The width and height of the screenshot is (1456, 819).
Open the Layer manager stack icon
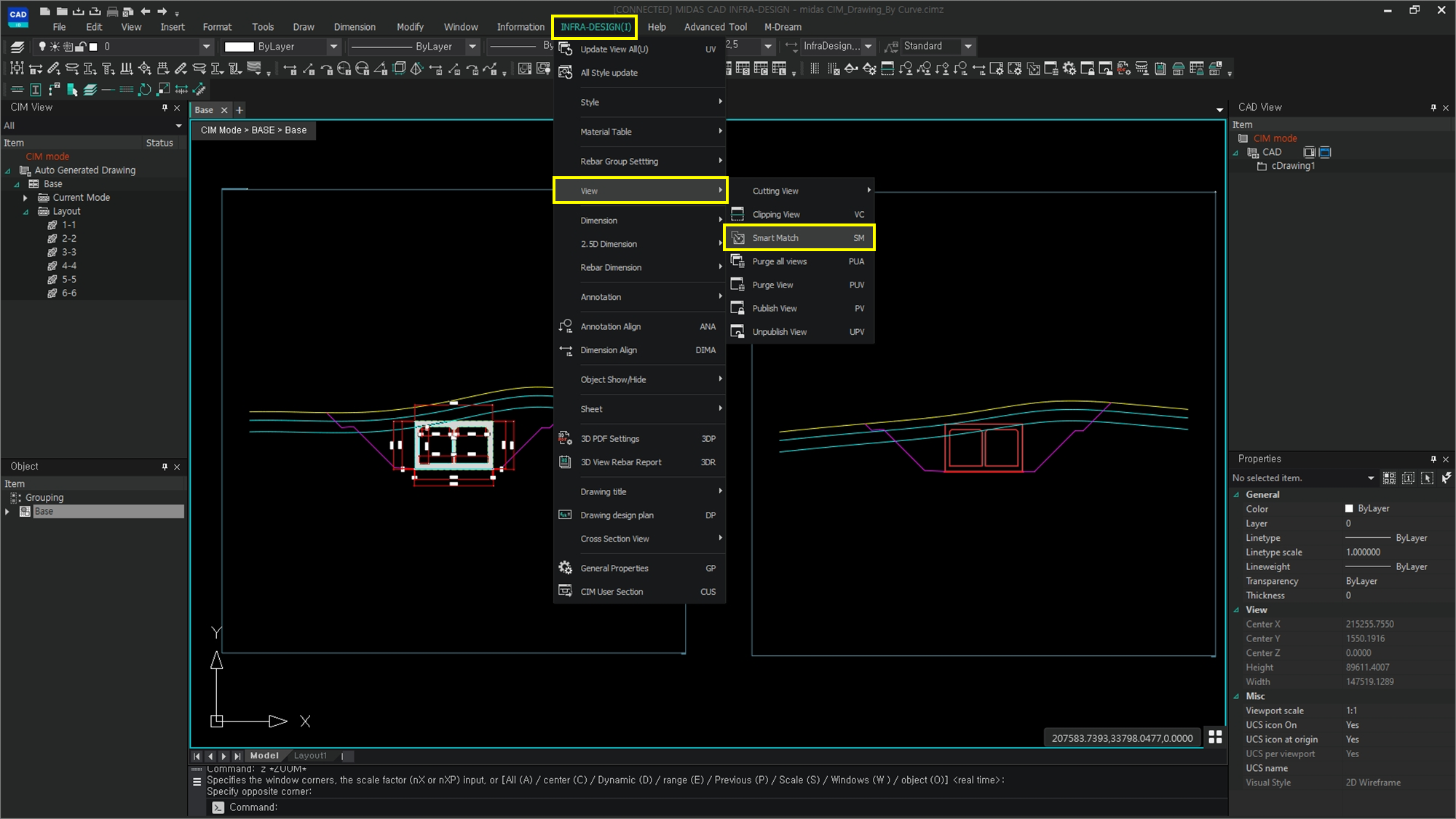17,47
